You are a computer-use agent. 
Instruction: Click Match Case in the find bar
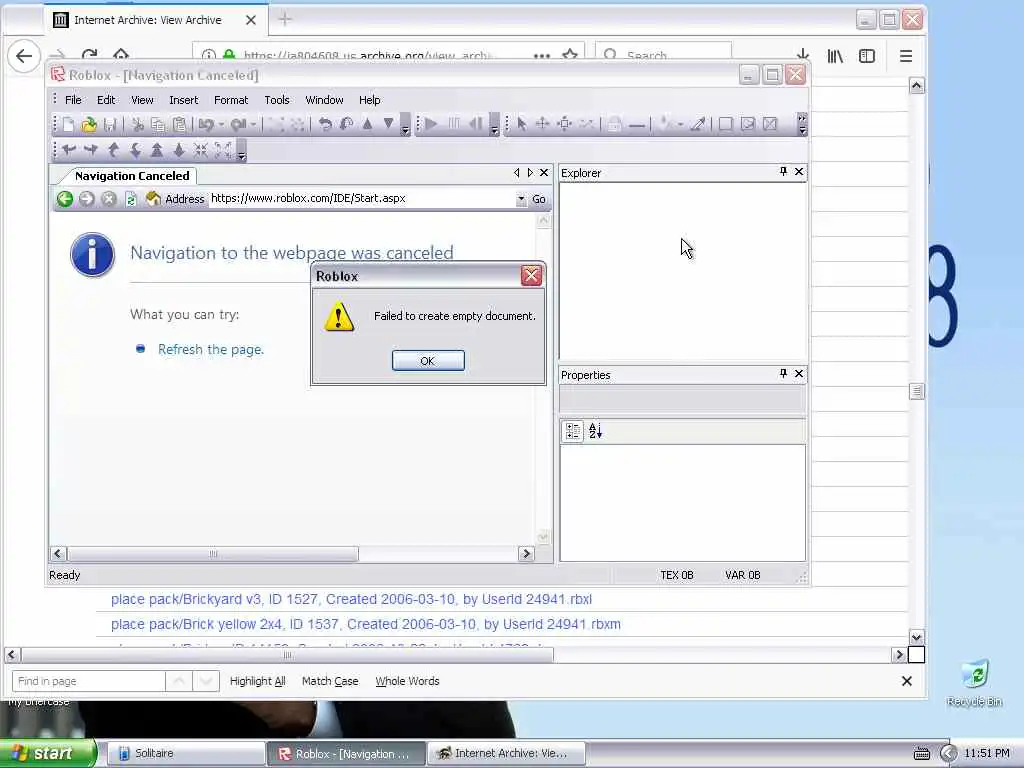(x=330, y=681)
